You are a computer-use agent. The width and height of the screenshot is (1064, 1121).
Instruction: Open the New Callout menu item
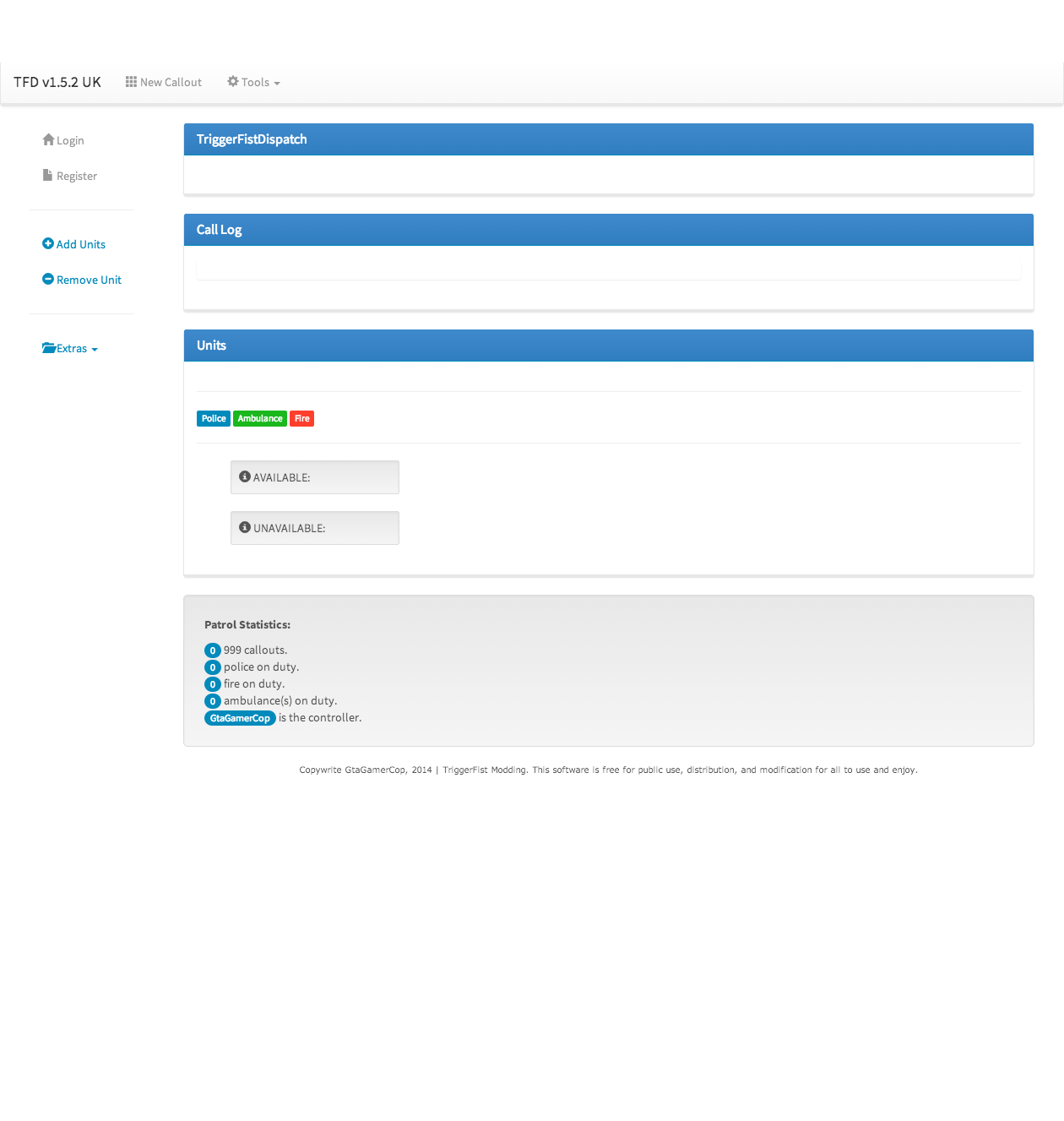[171, 82]
